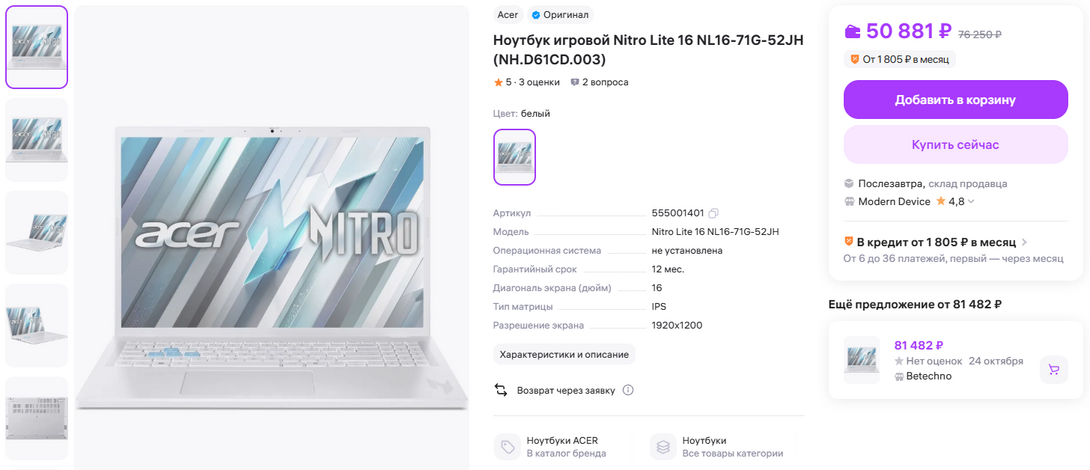This screenshot has height=470, width=1090.
Task: Select the second laptop thumbnail in gallery
Action: pyautogui.click(x=37, y=139)
